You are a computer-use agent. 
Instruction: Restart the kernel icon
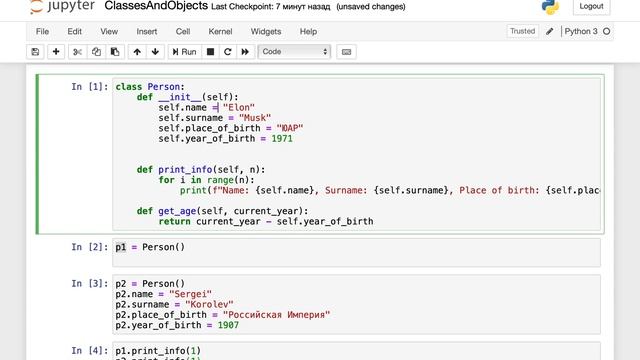pos(228,52)
